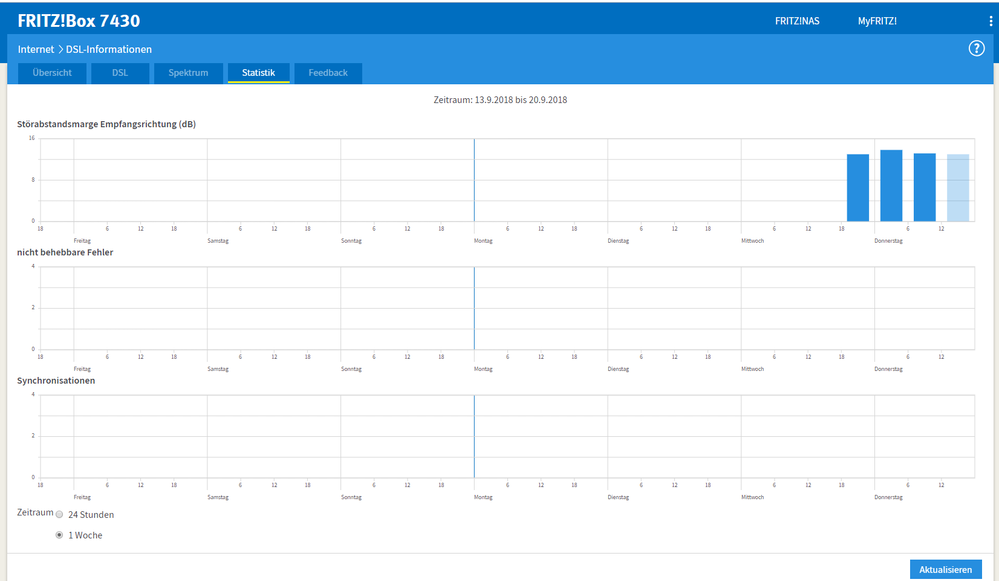Click the Zeitraum date range text
The image size is (999, 581).
point(500,100)
